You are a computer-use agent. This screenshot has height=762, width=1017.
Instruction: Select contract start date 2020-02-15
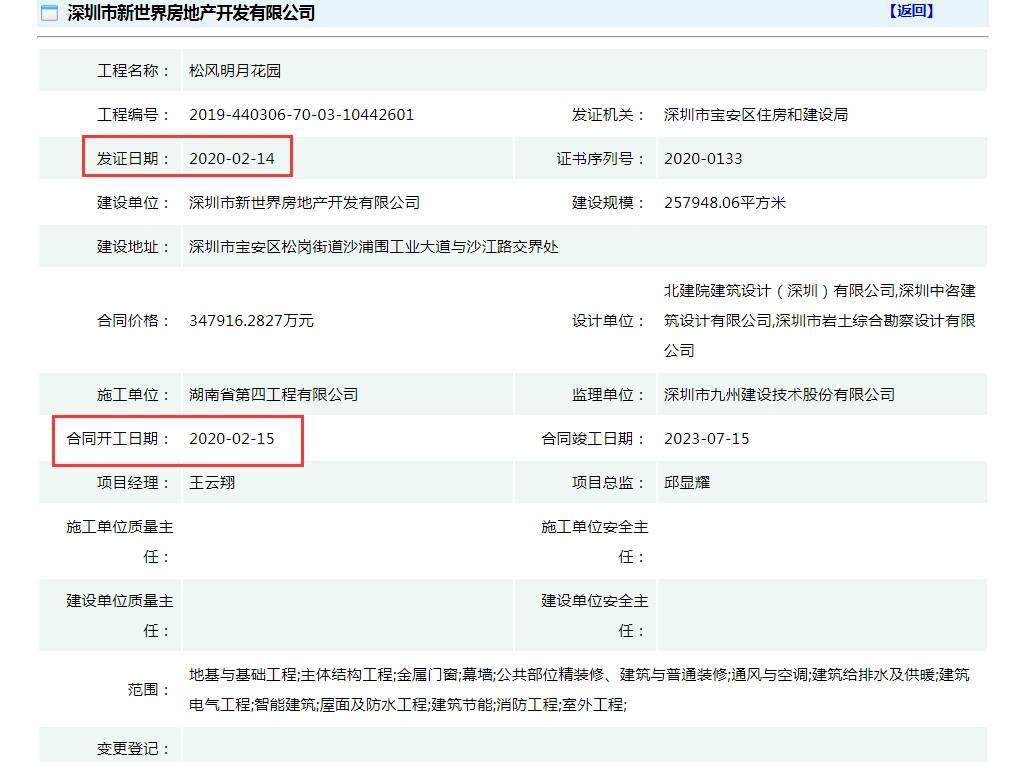click(x=232, y=439)
